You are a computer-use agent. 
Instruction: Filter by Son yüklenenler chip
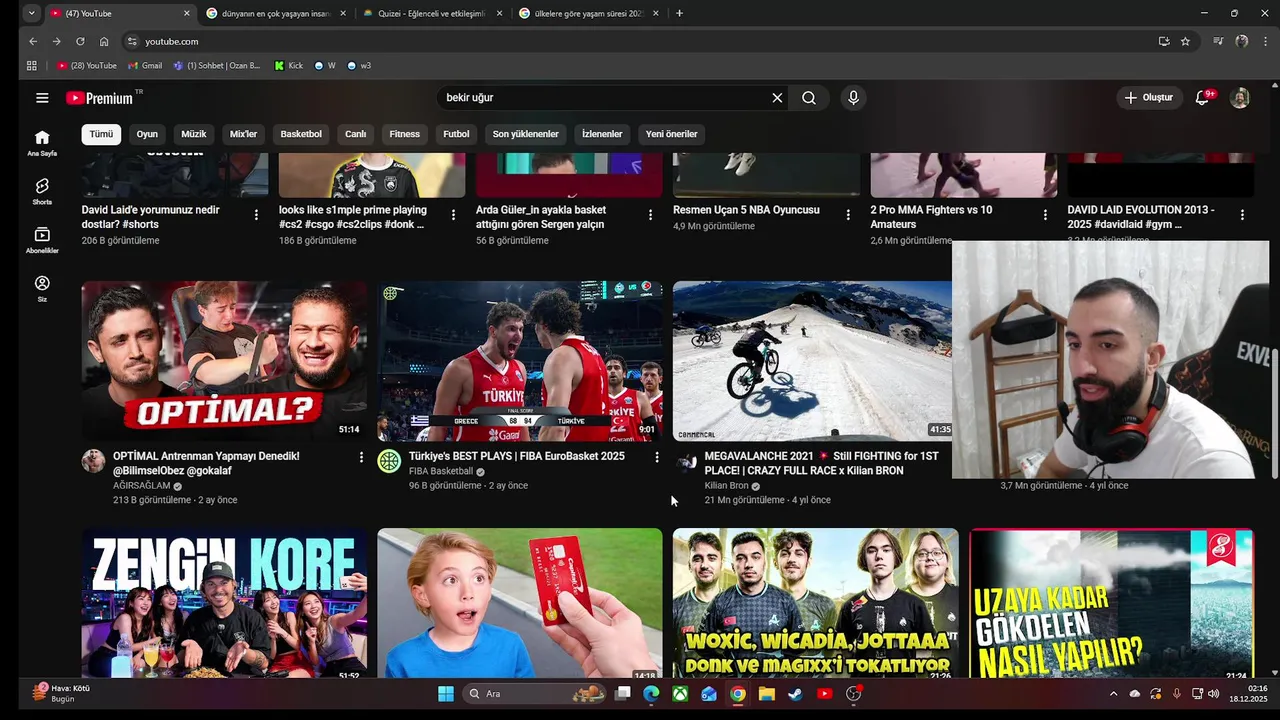(x=525, y=134)
